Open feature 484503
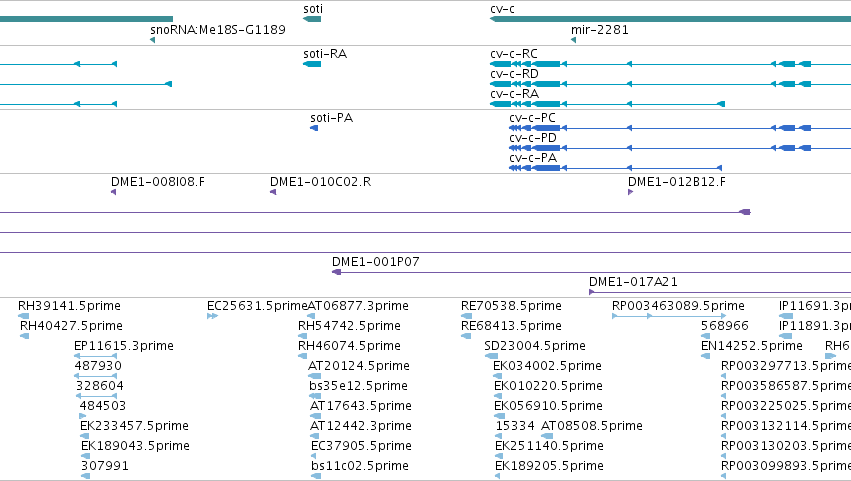 tap(103, 406)
